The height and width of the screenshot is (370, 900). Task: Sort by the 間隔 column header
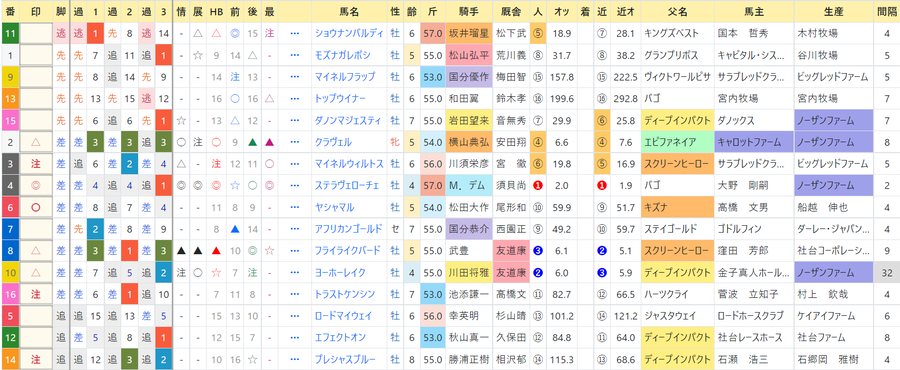[886, 11]
